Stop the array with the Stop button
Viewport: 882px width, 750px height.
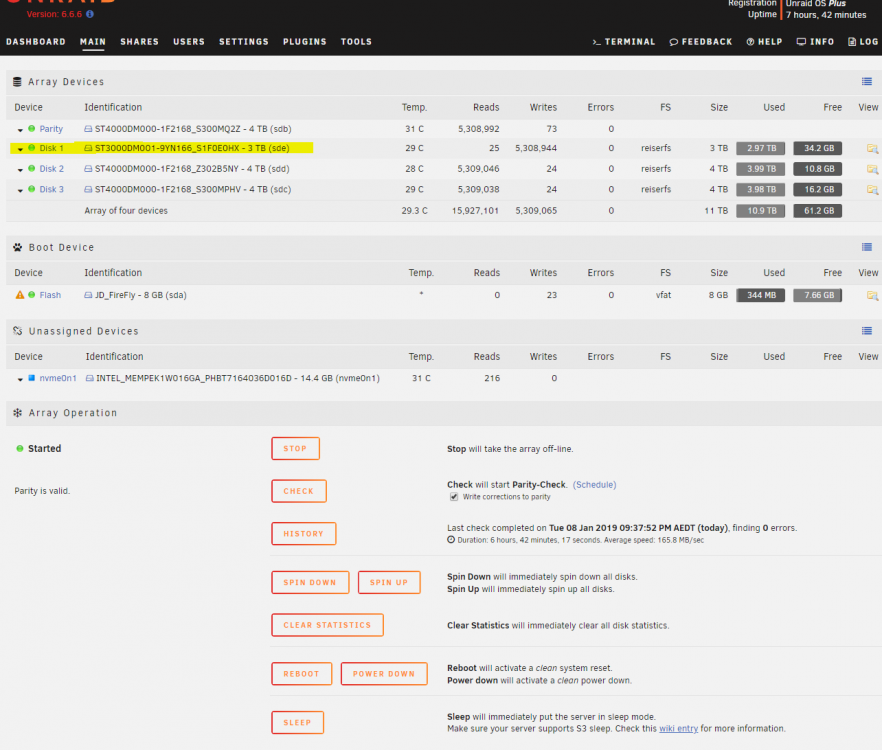(x=295, y=448)
